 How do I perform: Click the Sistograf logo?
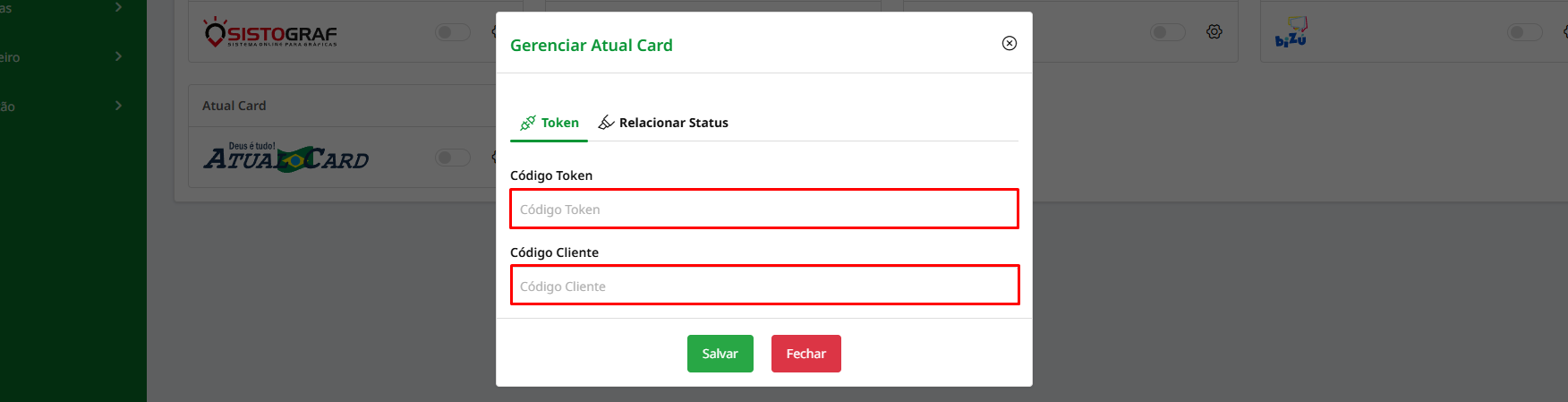tap(270, 32)
